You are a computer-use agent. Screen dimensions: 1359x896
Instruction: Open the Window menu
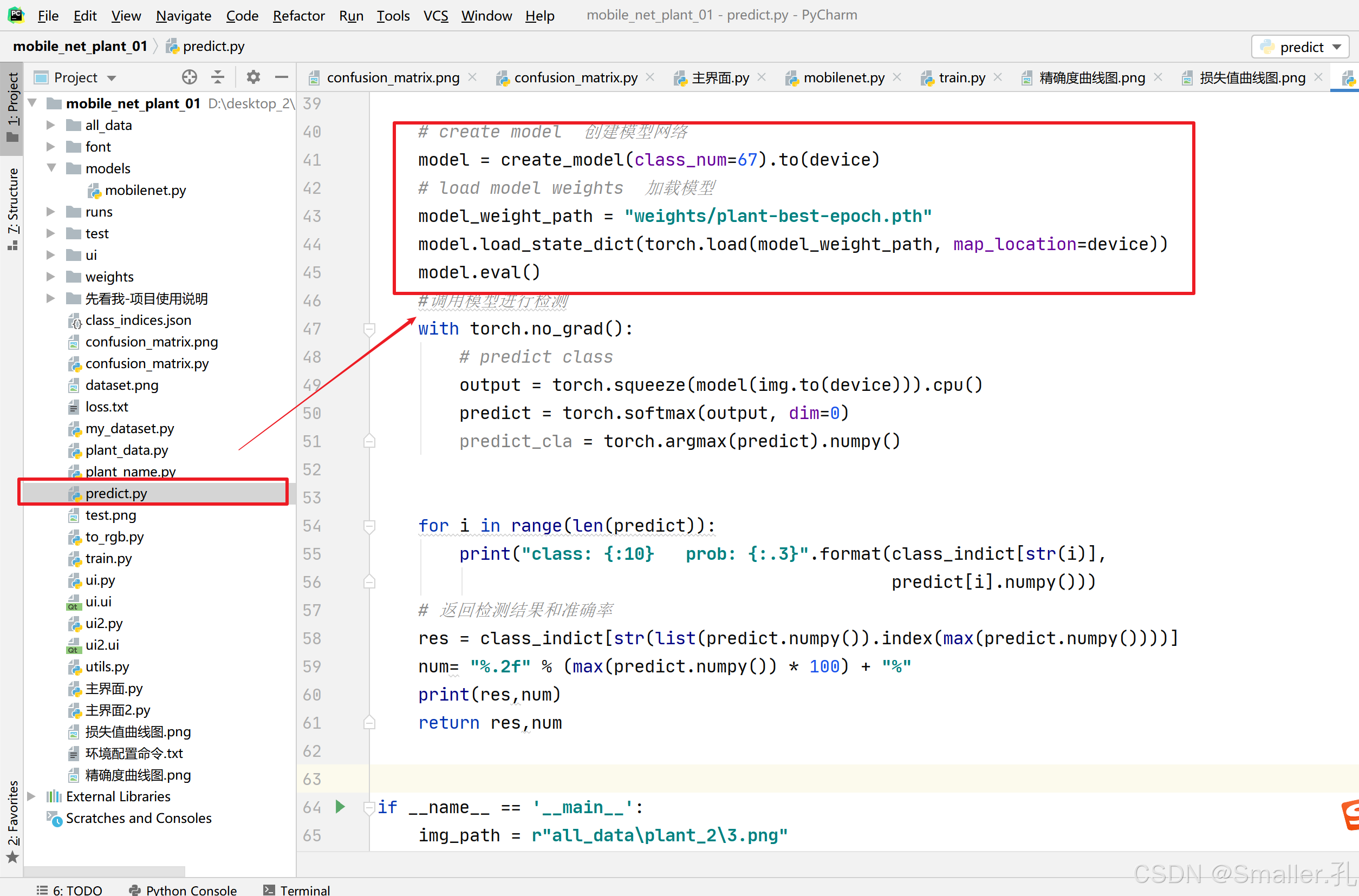[486, 15]
